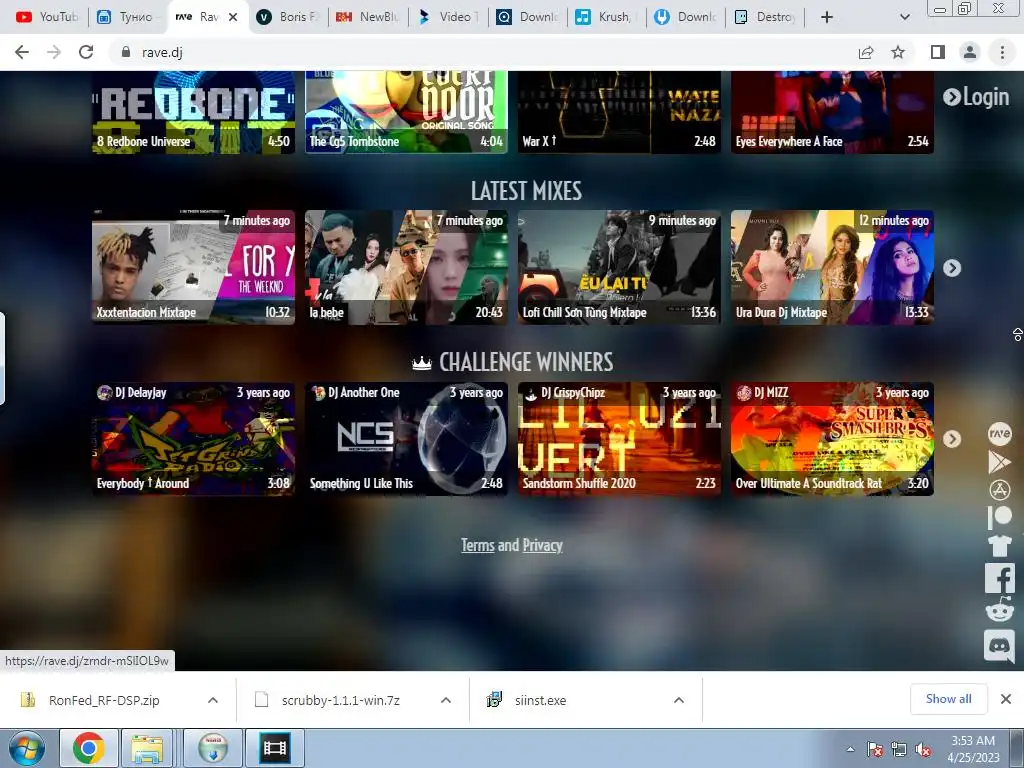Switch to the Video tab

(x=448, y=17)
